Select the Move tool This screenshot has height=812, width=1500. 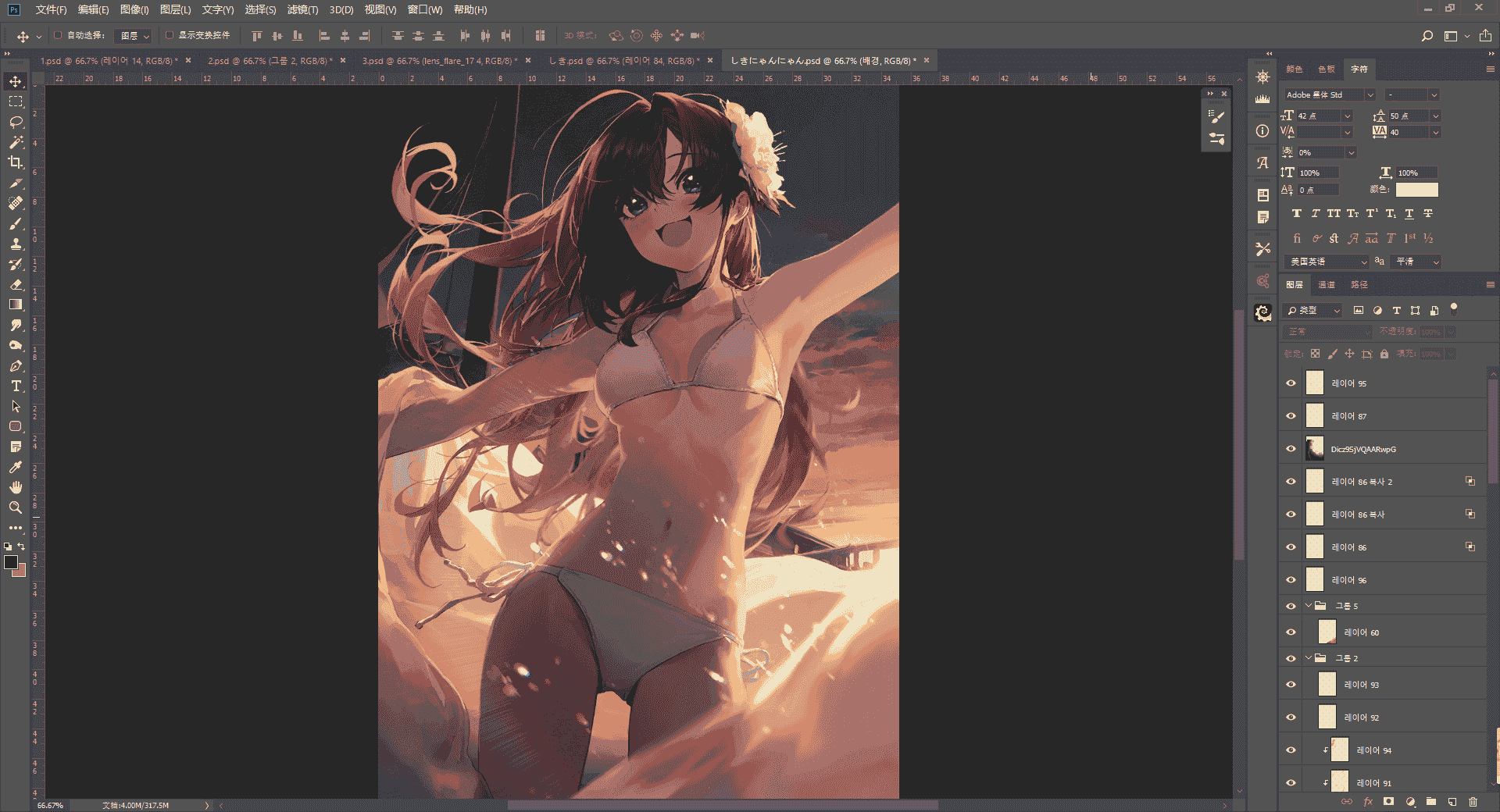[x=16, y=82]
